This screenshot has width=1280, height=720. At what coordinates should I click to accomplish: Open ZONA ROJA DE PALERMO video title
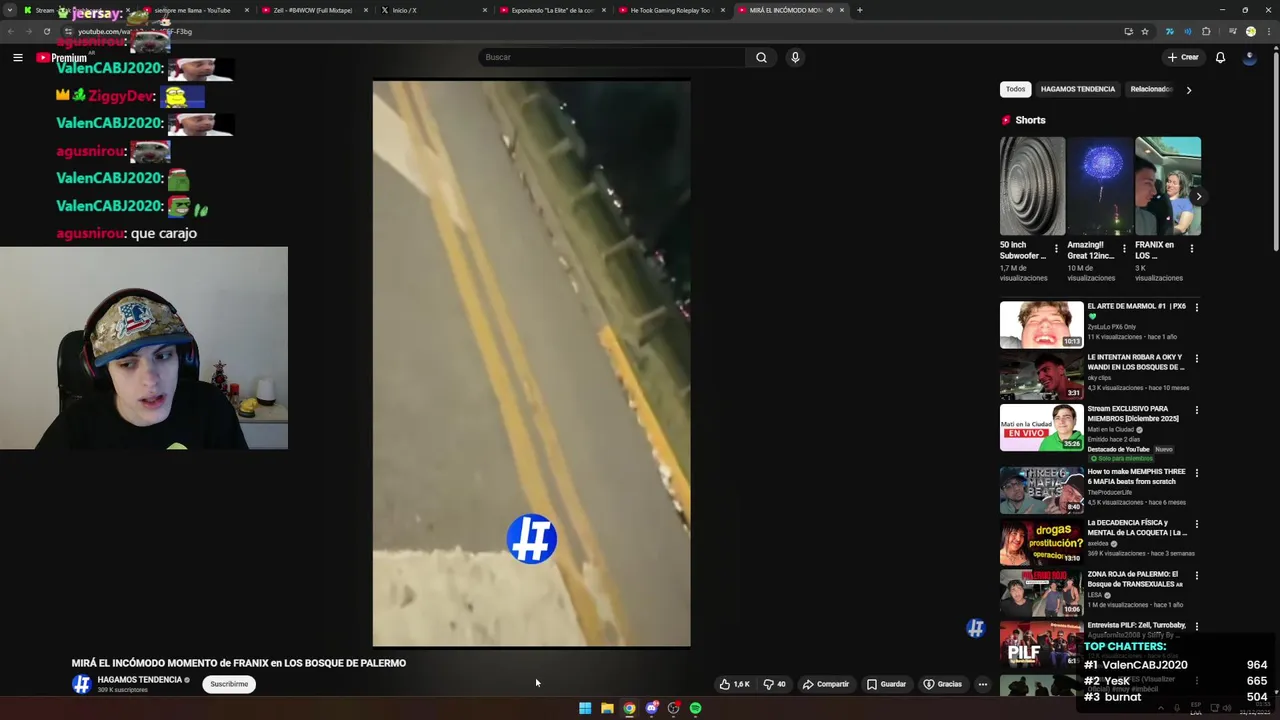[x=1135, y=579]
